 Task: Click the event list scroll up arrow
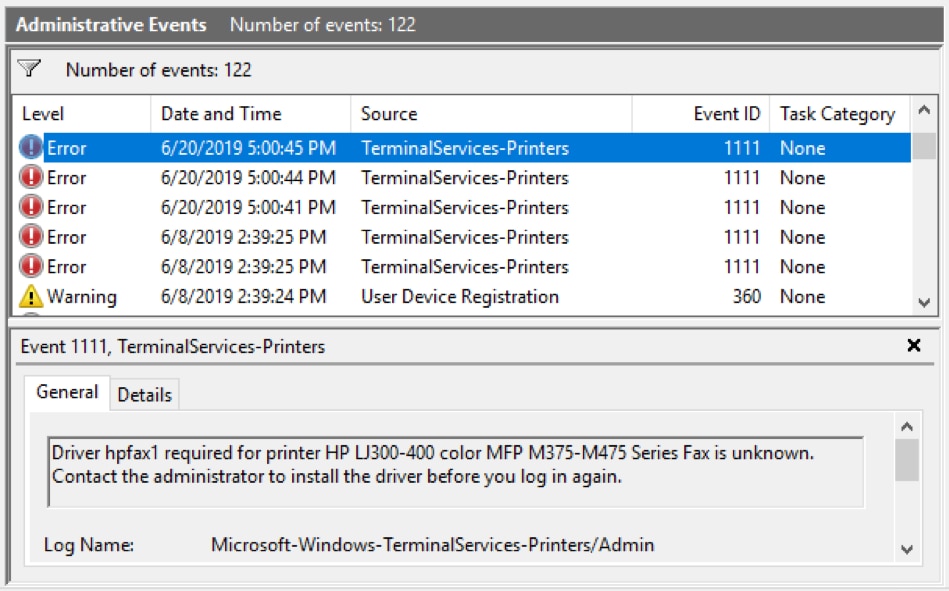(924, 111)
